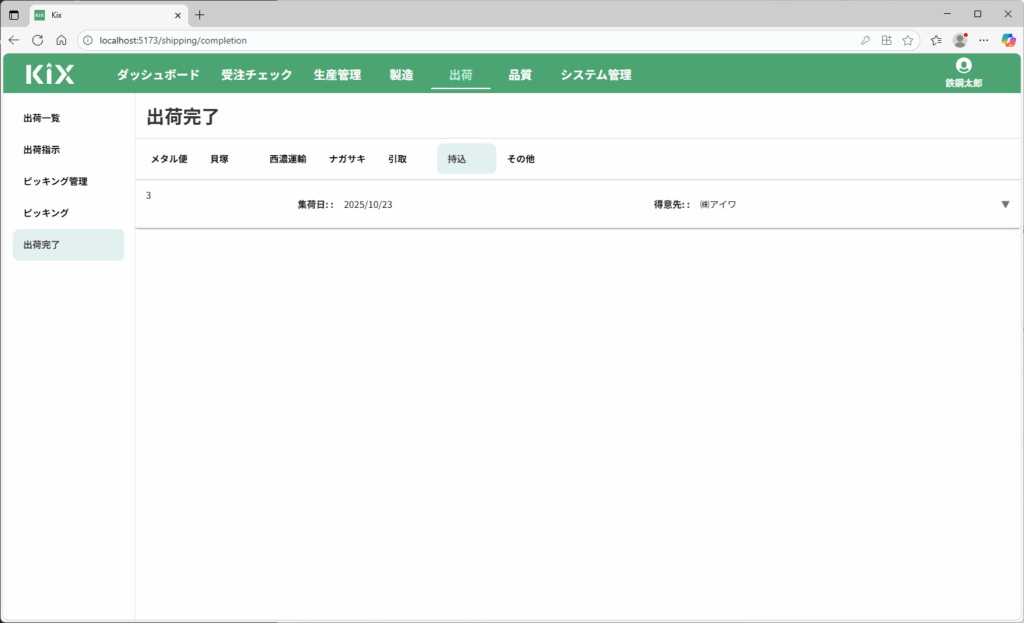Viewport: 1024px width, 623px height.
Task: Open the tab actions menu button
Action: 14,15
